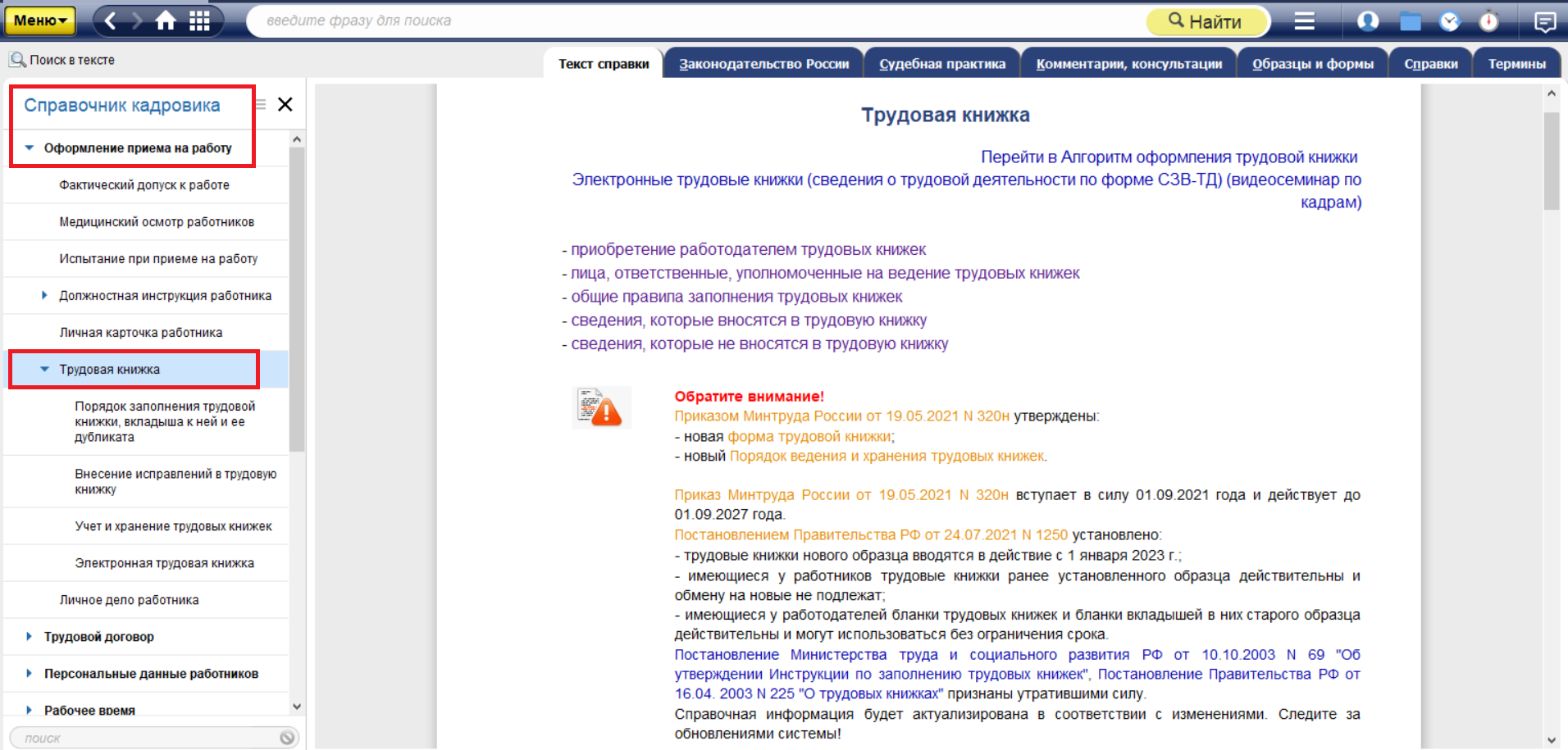This screenshot has height=750, width=1568.
Task: Select Фактический допуск к работе
Action: (x=146, y=185)
